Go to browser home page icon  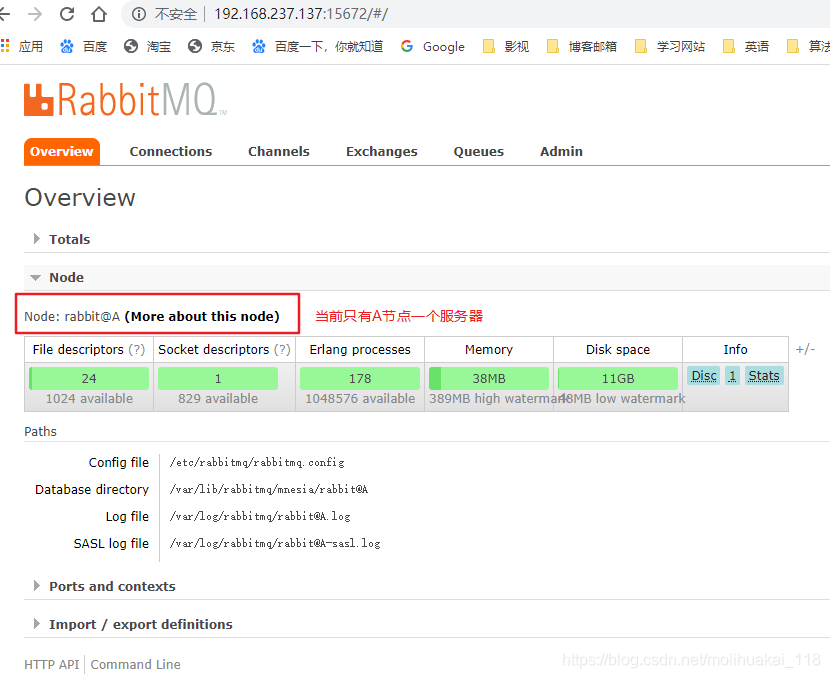[x=99, y=14]
